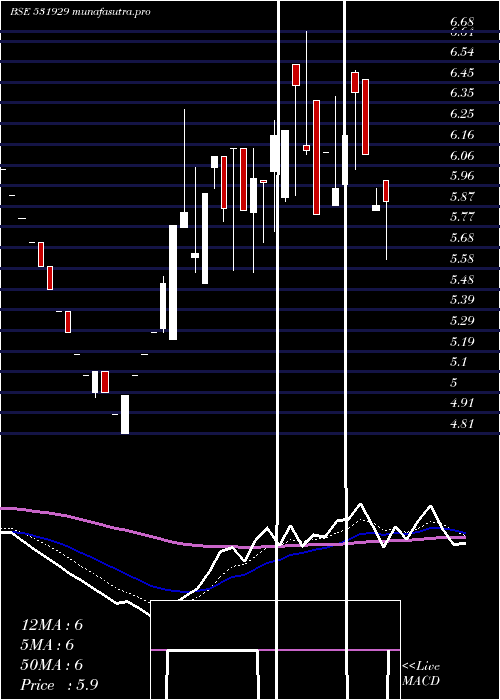This screenshot has height=700, width=500.
Task: Click the '50MA : 6' indicator text
Action: pyautogui.click(x=52, y=665)
